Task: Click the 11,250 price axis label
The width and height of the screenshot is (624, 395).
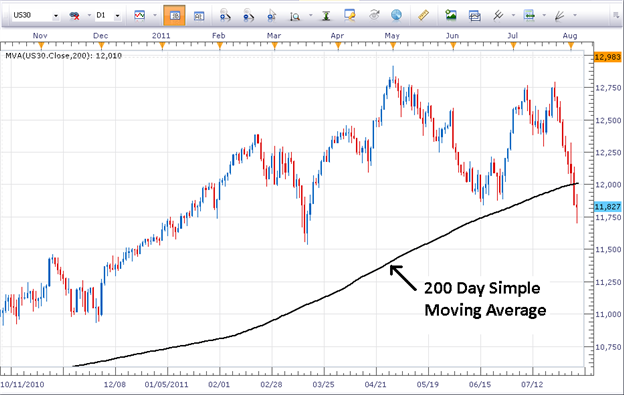Action: click(608, 282)
